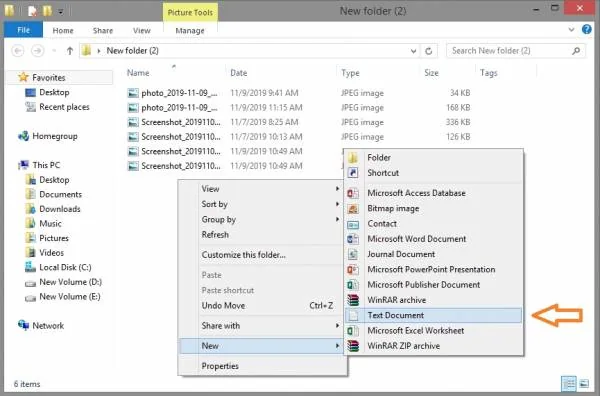Open the File ribbon tab

[x=23, y=30]
